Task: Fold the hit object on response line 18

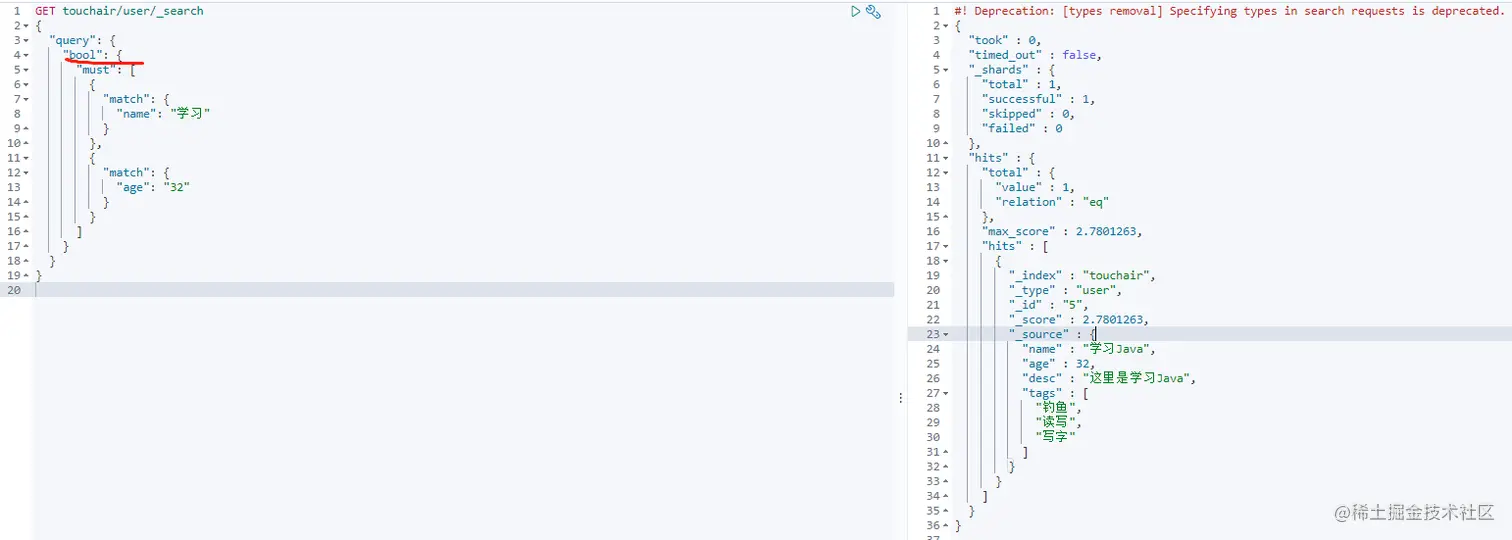Action: (945, 260)
